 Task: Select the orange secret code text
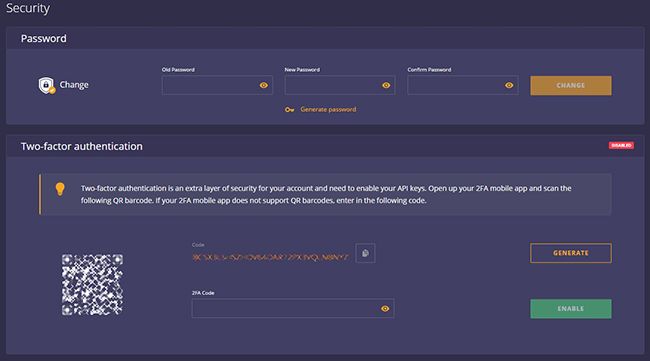point(270,257)
